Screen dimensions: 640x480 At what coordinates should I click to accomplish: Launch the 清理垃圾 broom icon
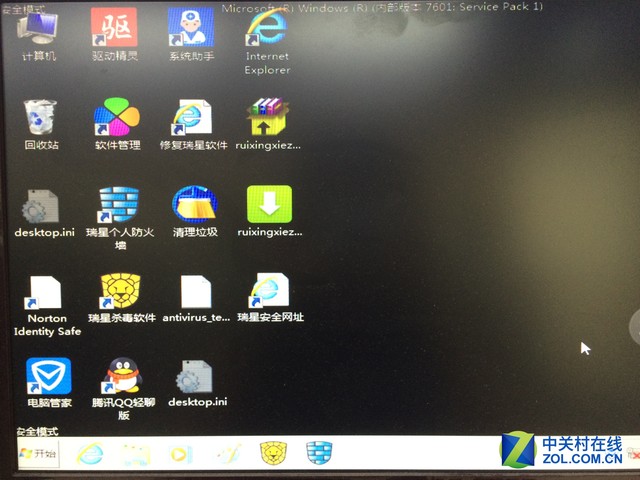[x=195, y=211]
